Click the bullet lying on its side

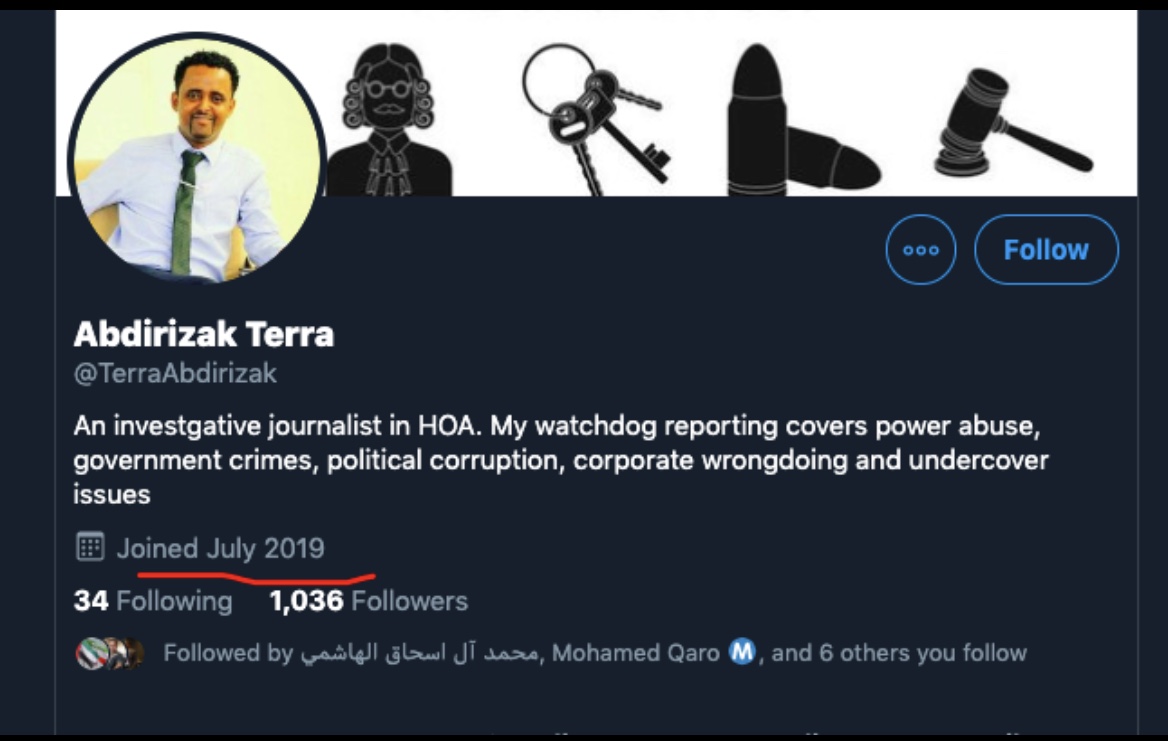(x=834, y=160)
